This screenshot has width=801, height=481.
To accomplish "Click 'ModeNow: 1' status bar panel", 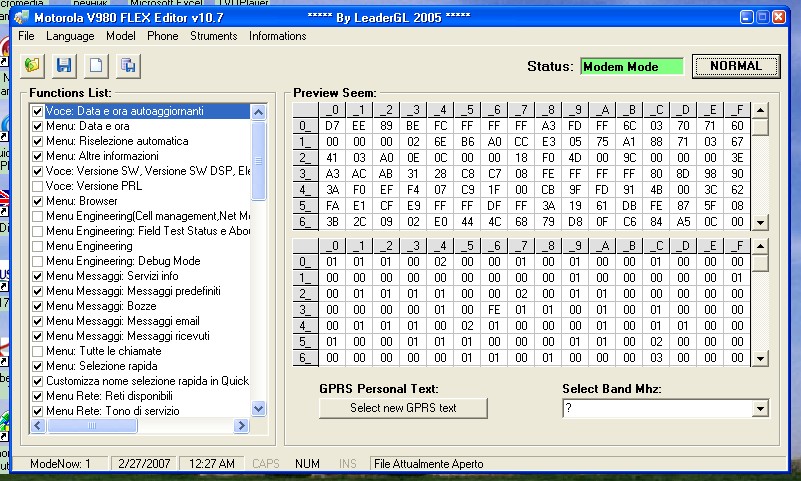I will pyautogui.click(x=60, y=464).
